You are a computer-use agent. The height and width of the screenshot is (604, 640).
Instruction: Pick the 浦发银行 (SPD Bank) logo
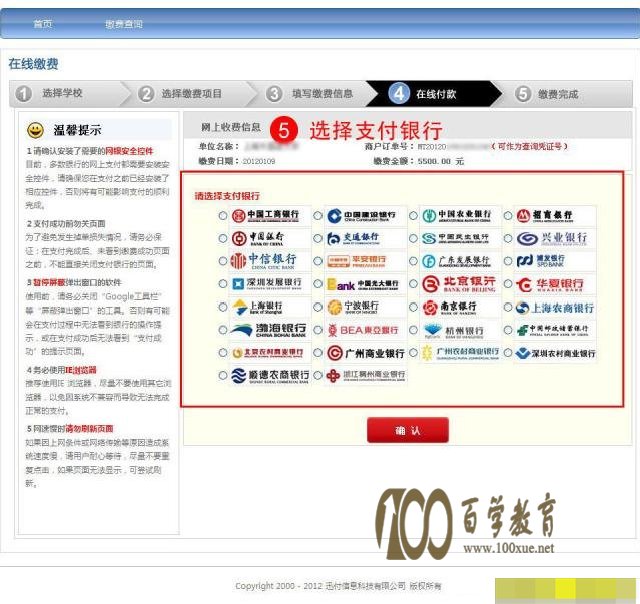click(554, 261)
